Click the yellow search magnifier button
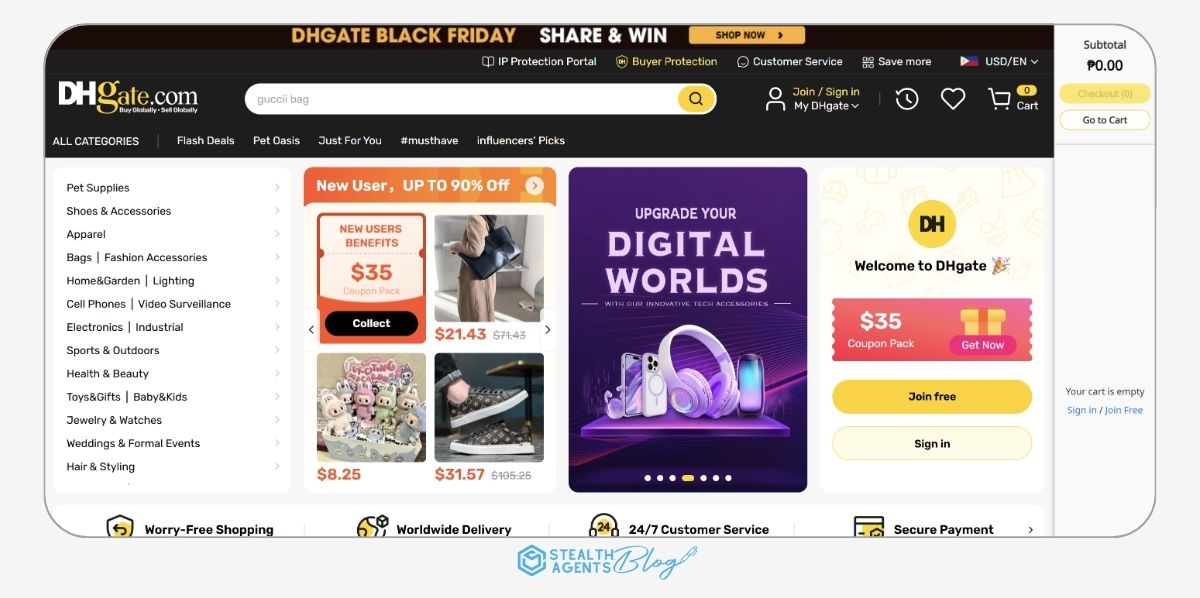This screenshot has height=598, width=1200. [x=696, y=99]
